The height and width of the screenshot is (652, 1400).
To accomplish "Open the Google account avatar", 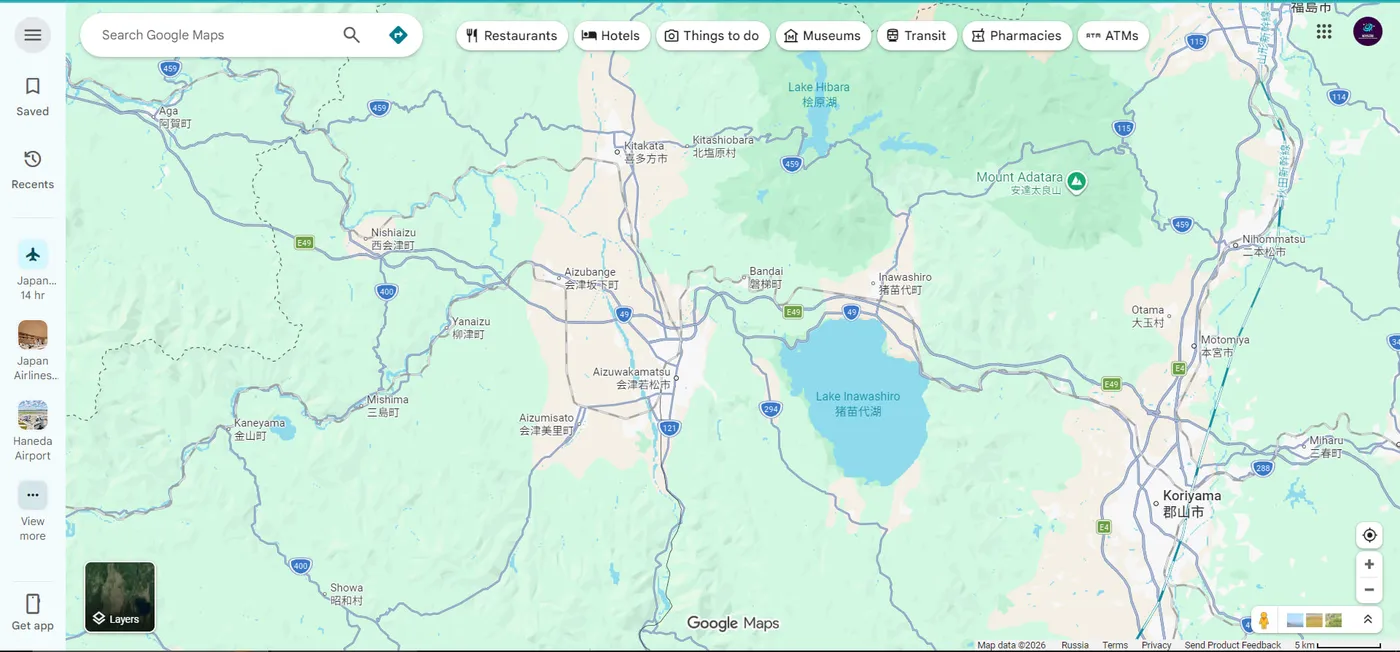I will tap(1368, 32).
